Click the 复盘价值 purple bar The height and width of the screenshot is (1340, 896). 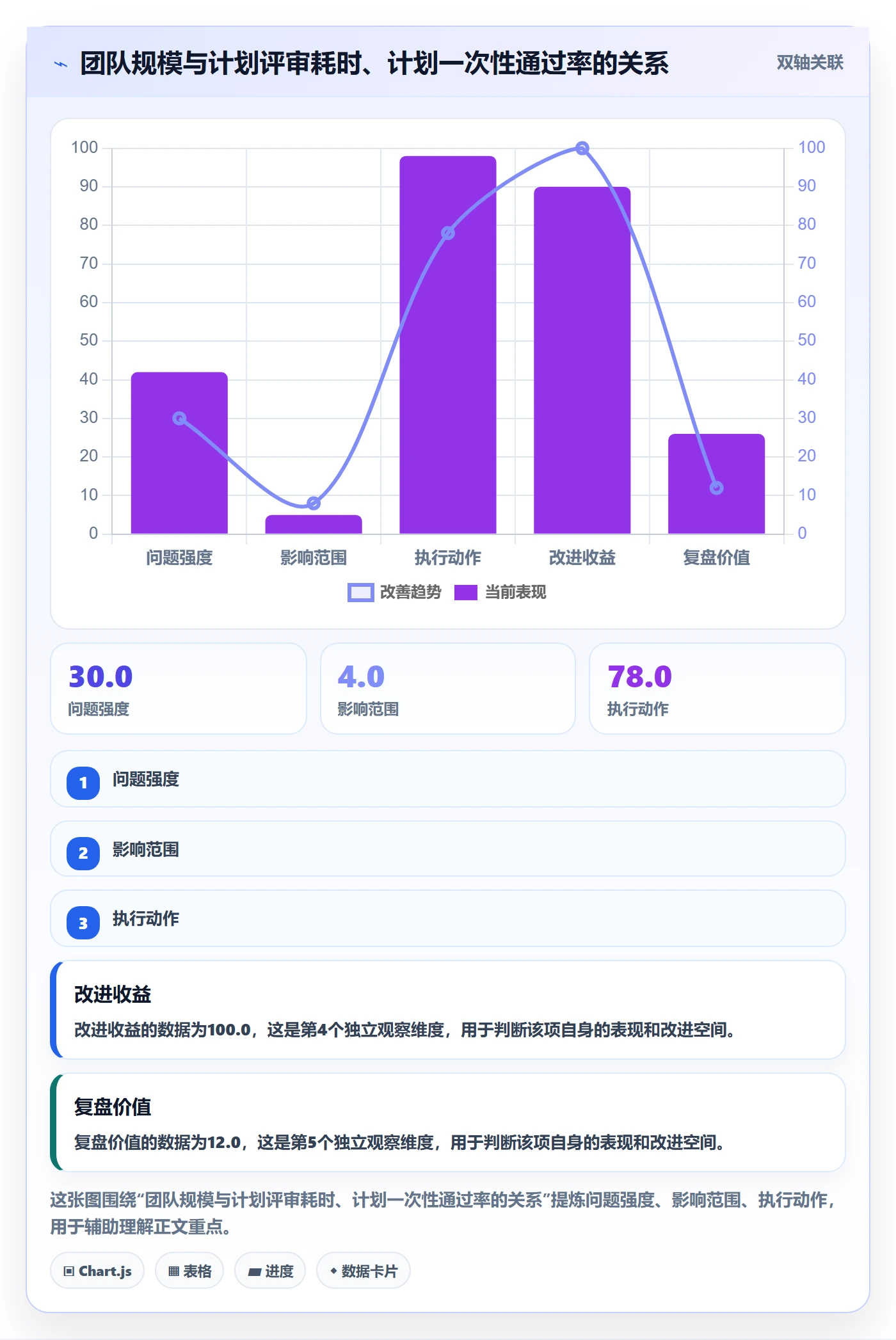pos(717,484)
